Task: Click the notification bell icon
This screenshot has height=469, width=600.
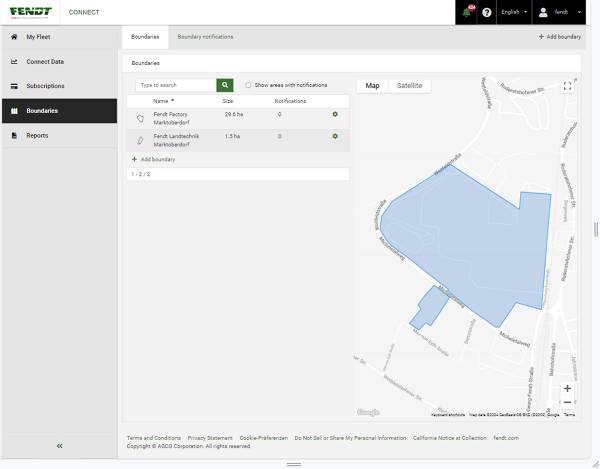Action: [469, 12]
